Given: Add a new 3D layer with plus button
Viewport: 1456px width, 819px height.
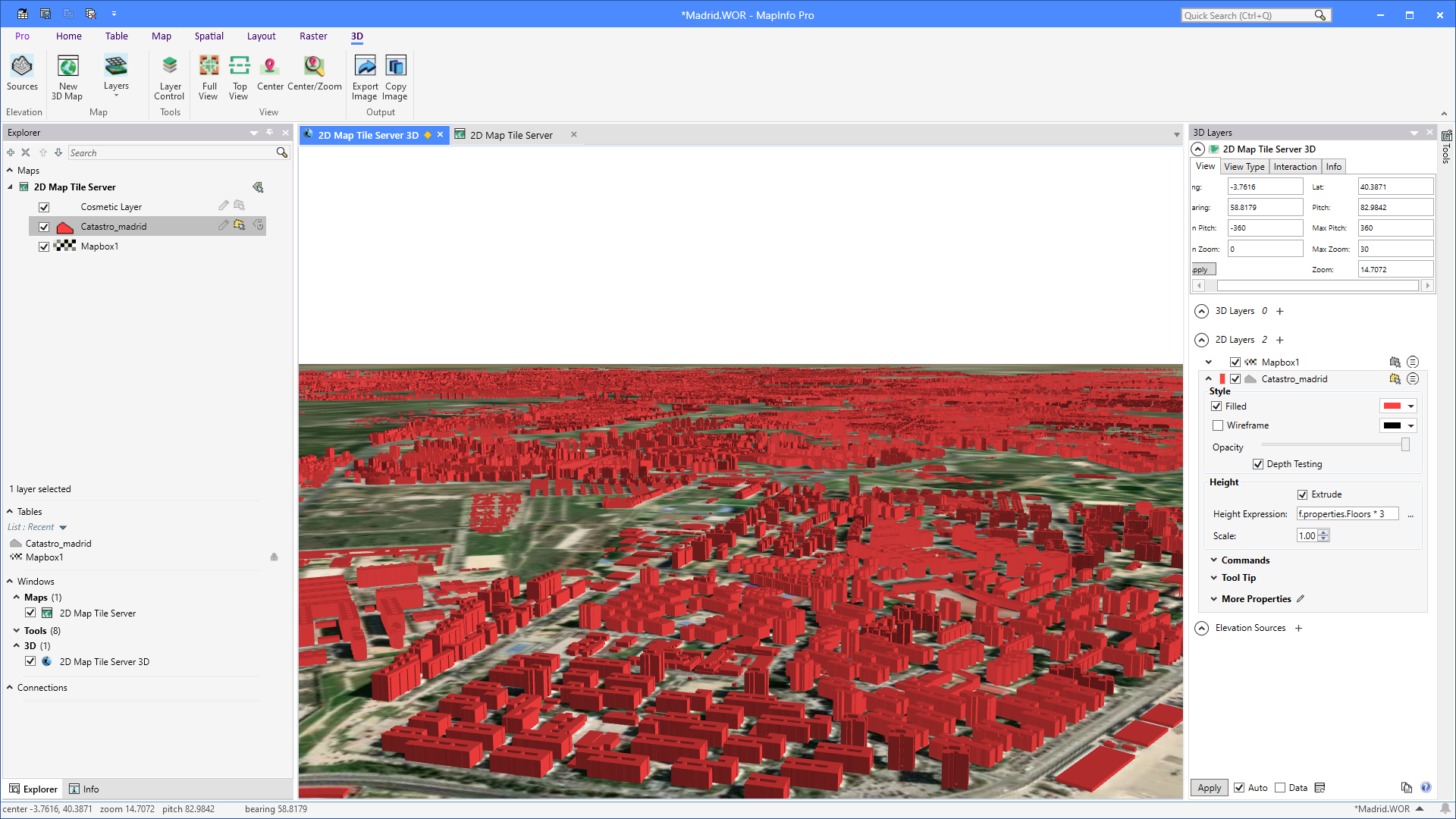Looking at the screenshot, I should (1279, 311).
